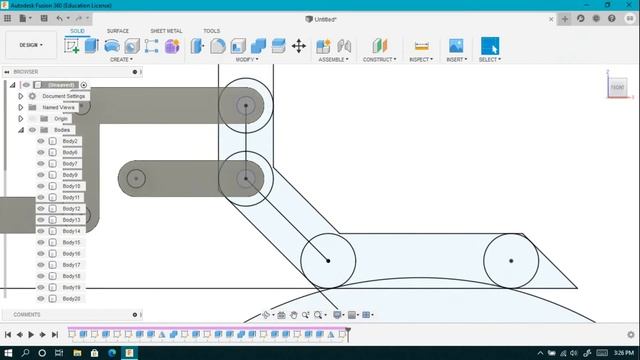The image size is (640, 360).
Task: Click the Undo arrow
Action: 60,18
